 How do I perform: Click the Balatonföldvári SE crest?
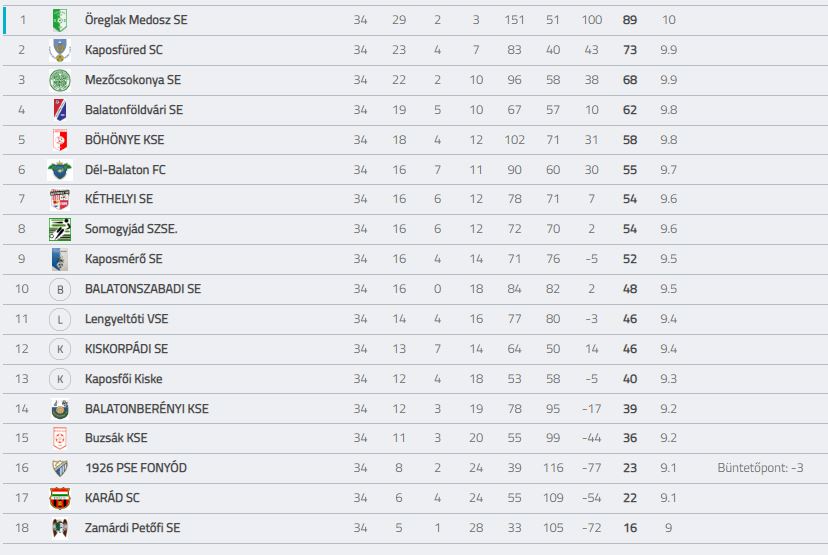60,110
